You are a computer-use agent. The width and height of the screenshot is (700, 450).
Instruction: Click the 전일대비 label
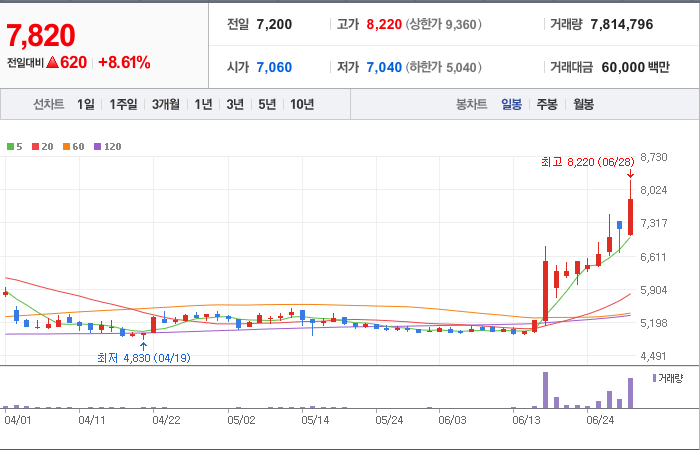[25, 63]
